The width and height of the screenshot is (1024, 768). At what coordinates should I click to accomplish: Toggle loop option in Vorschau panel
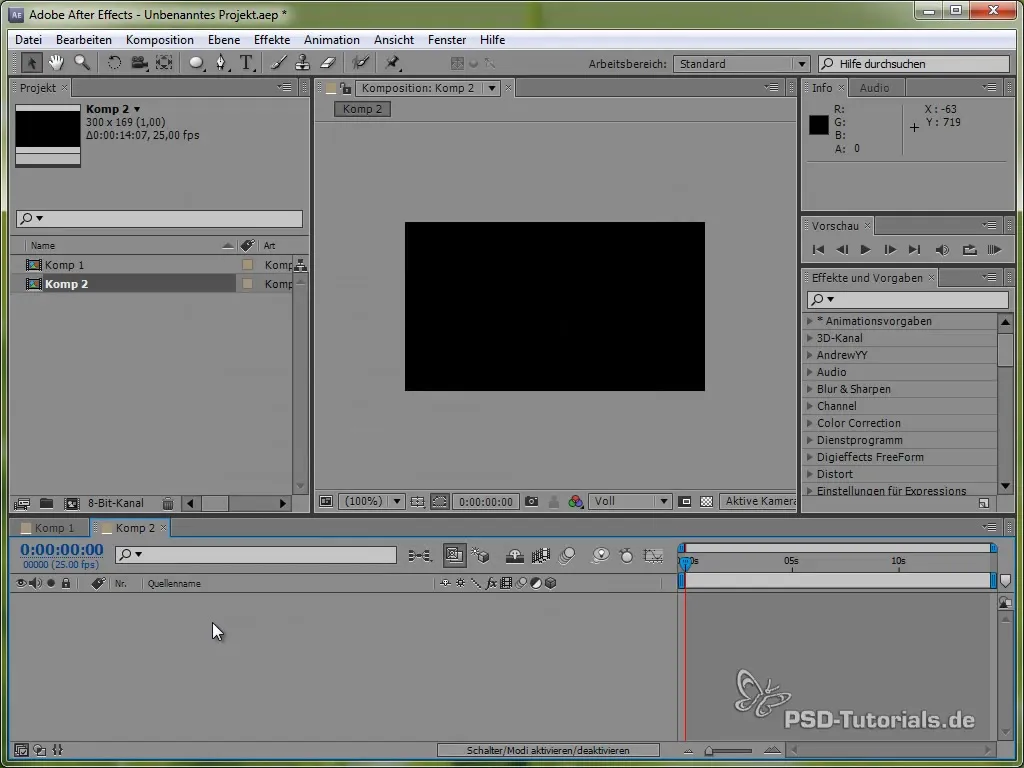pos(969,249)
